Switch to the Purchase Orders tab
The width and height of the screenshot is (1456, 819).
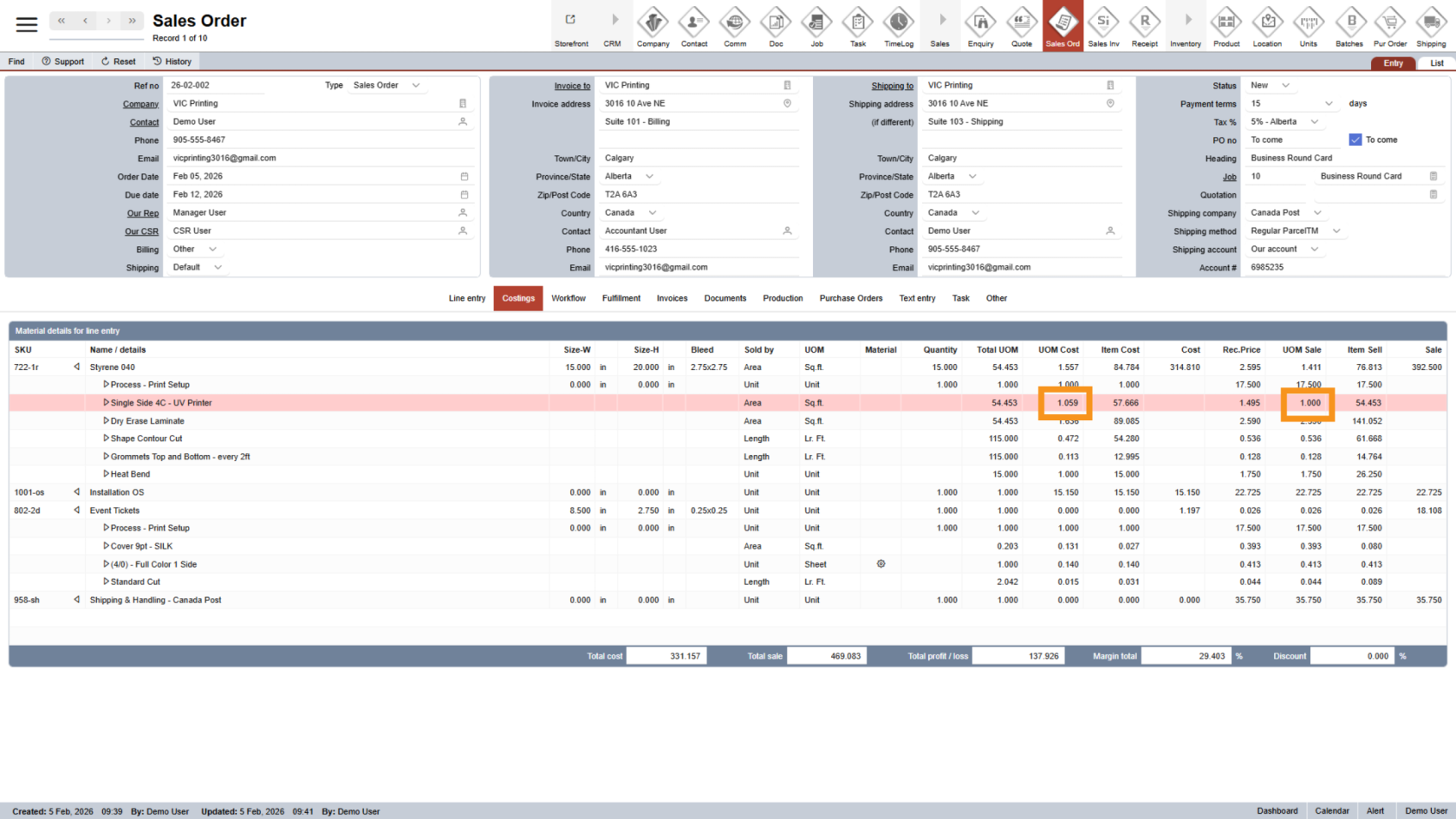851,298
